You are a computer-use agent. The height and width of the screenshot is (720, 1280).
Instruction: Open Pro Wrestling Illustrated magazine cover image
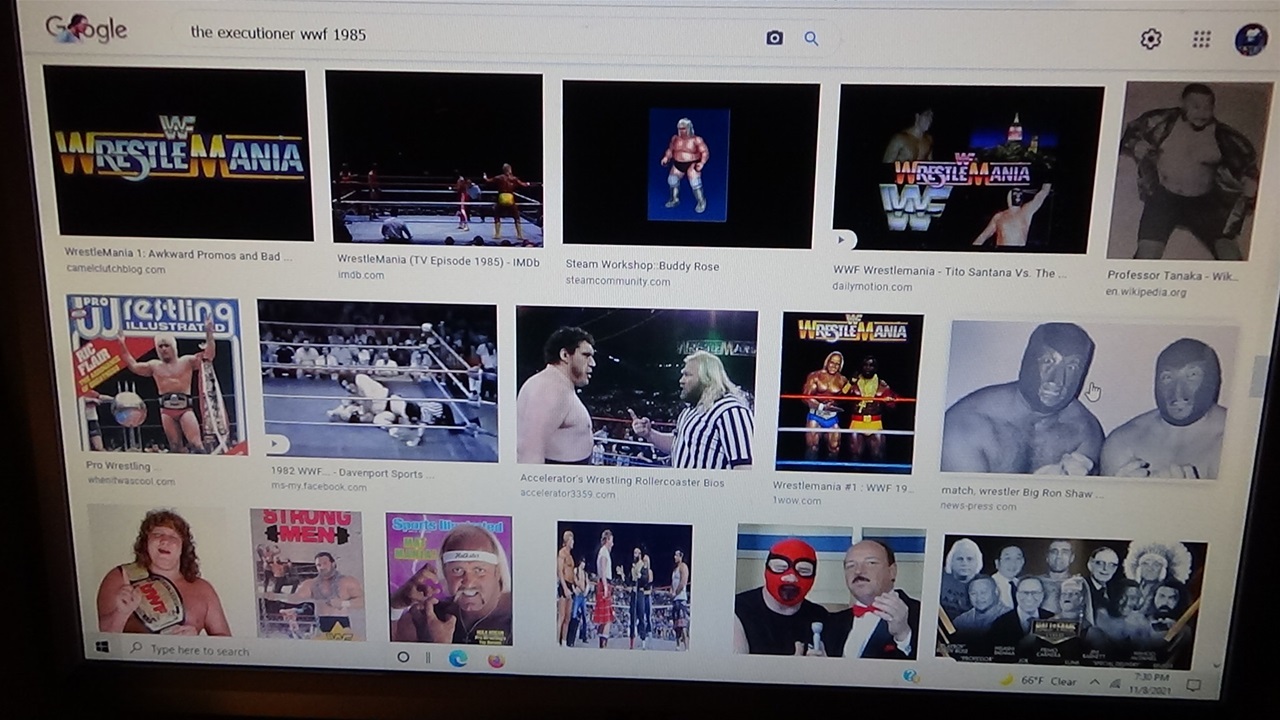(x=155, y=375)
